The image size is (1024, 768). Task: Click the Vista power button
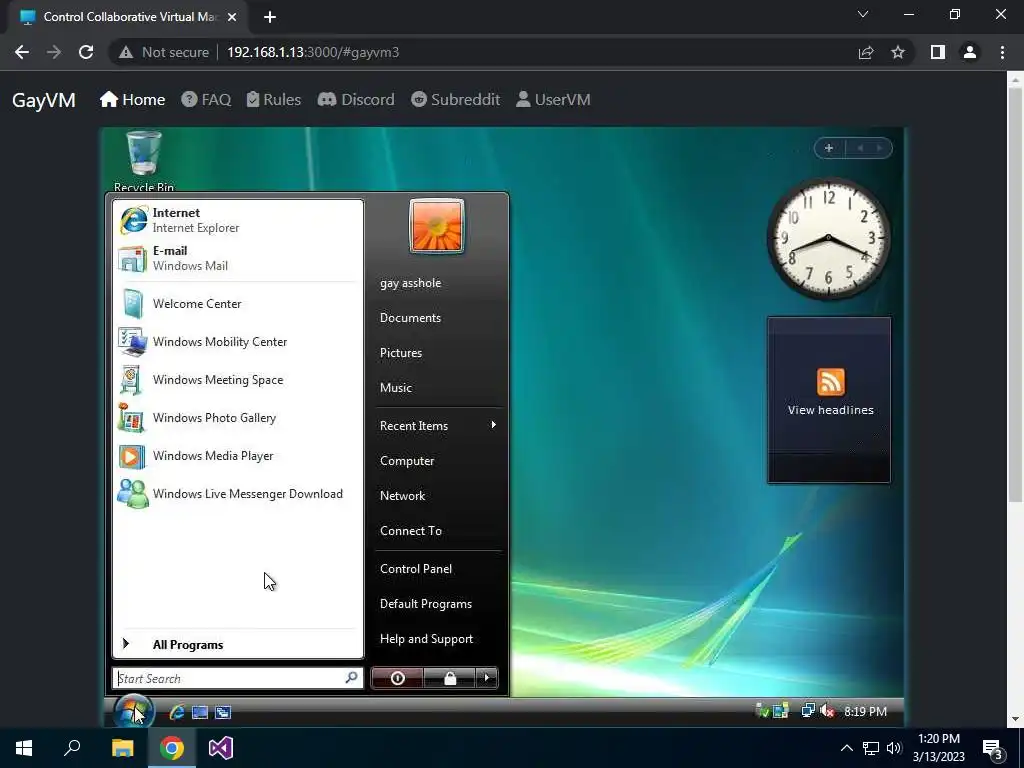tap(397, 678)
